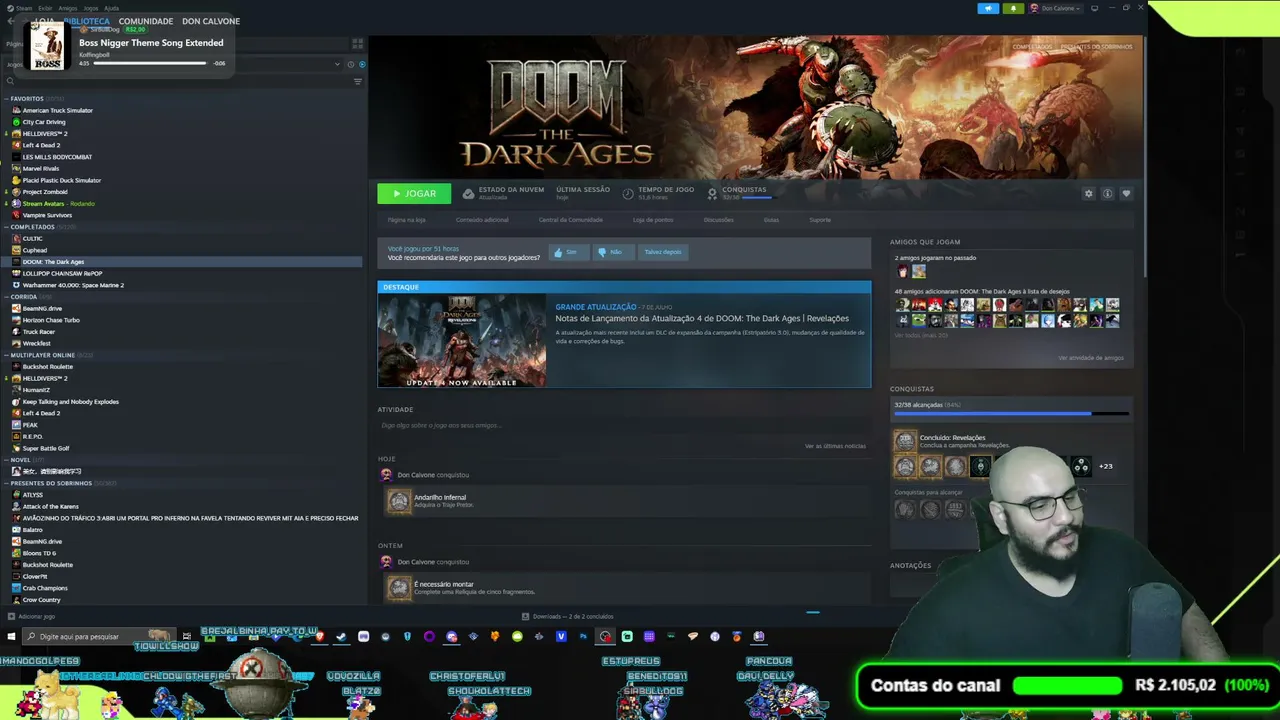Viewport: 1280px width, 720px height.
Task: Open the Andarilho Infernal achievement icon
Action: tap(399, 501)
